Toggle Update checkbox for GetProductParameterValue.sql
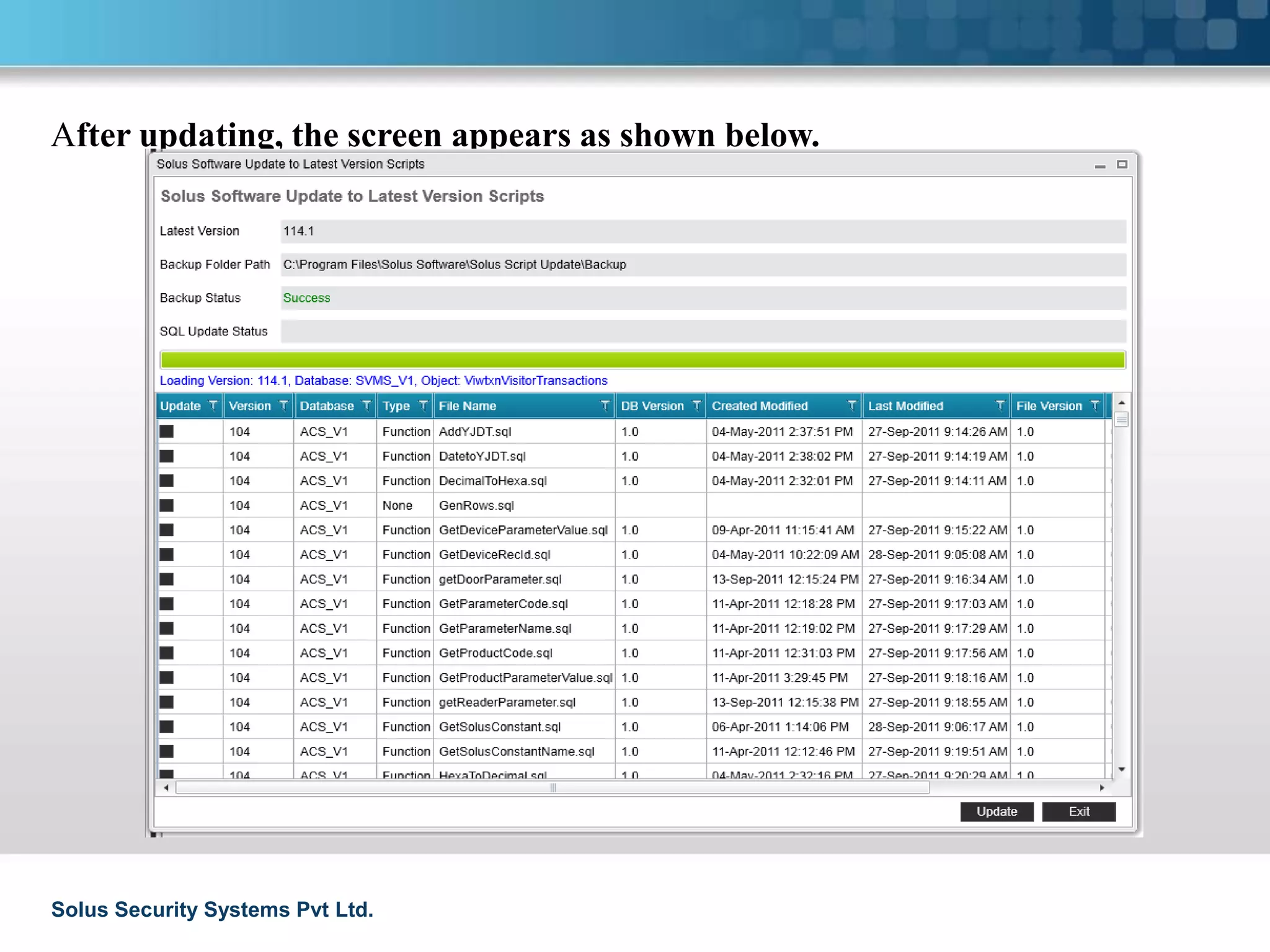The image size is (1270, 952). [x=167, y=677]
